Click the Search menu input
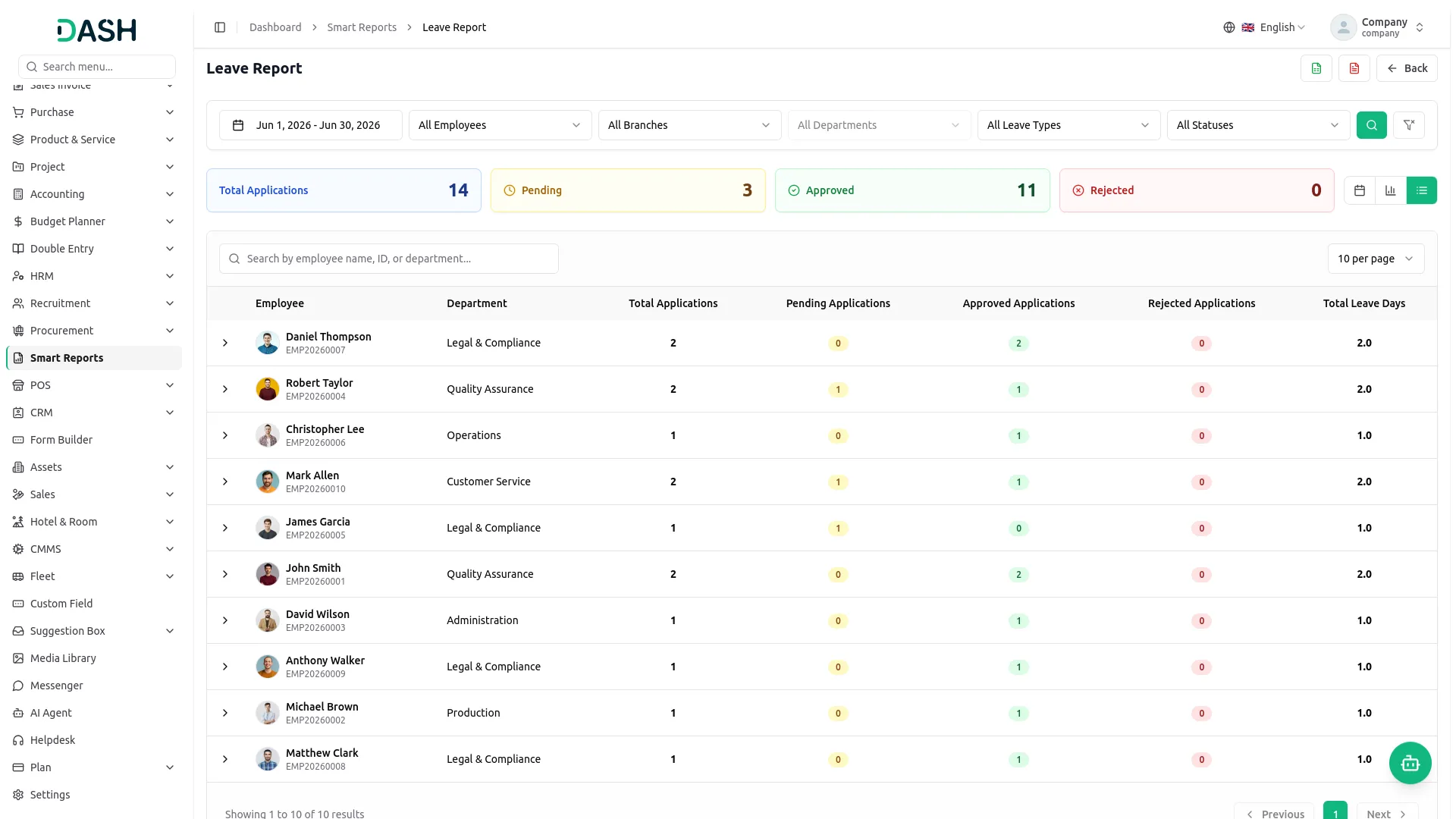 point(97,67)
